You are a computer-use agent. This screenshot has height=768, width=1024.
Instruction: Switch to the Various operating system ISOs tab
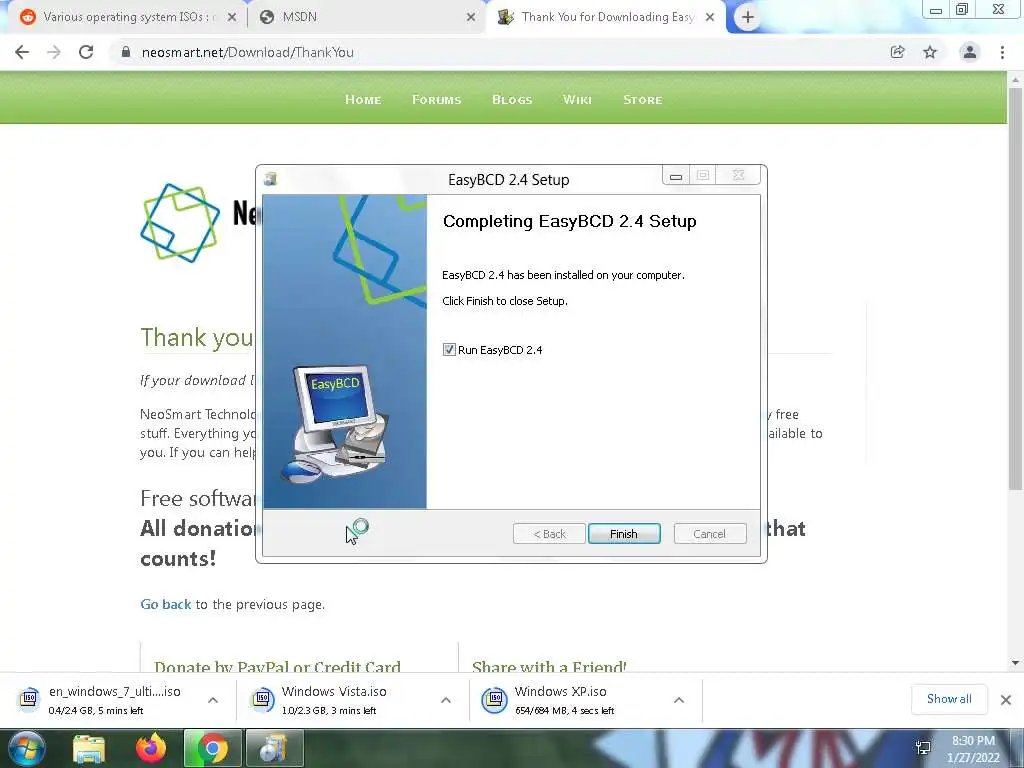coord(124,17)
